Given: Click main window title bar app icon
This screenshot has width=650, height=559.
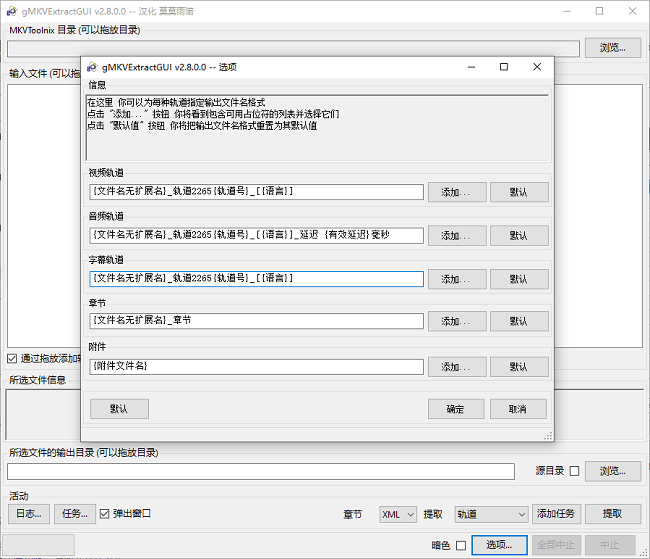Looking at the screenshot, I should click(12, 11).
